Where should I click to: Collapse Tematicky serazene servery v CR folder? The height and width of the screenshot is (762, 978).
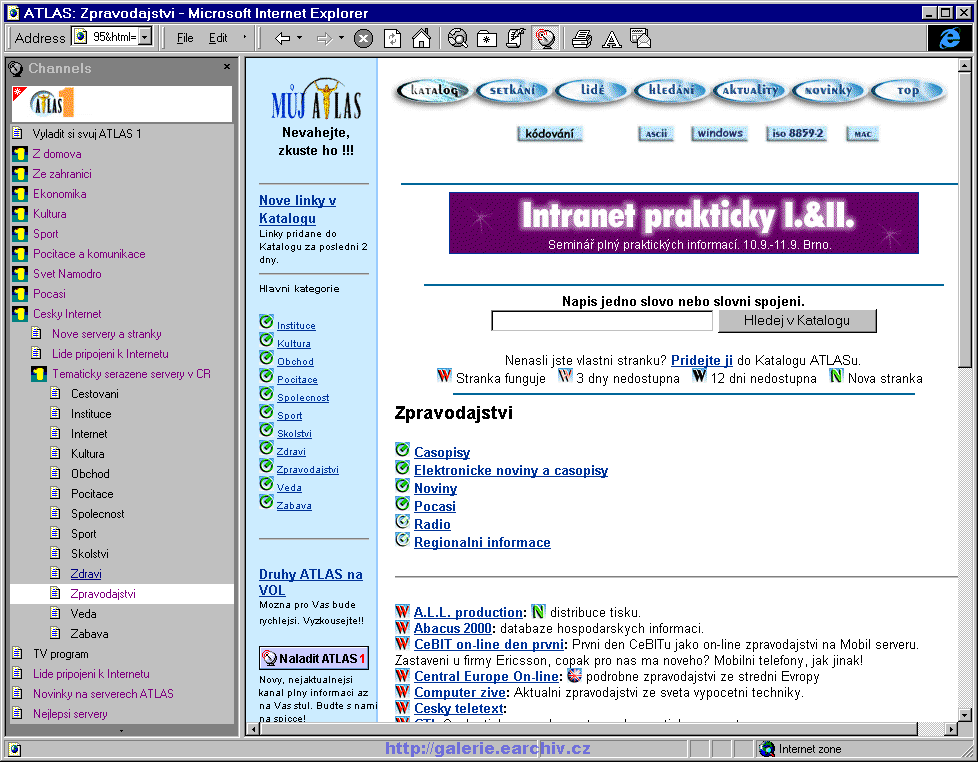pos(39,373)
